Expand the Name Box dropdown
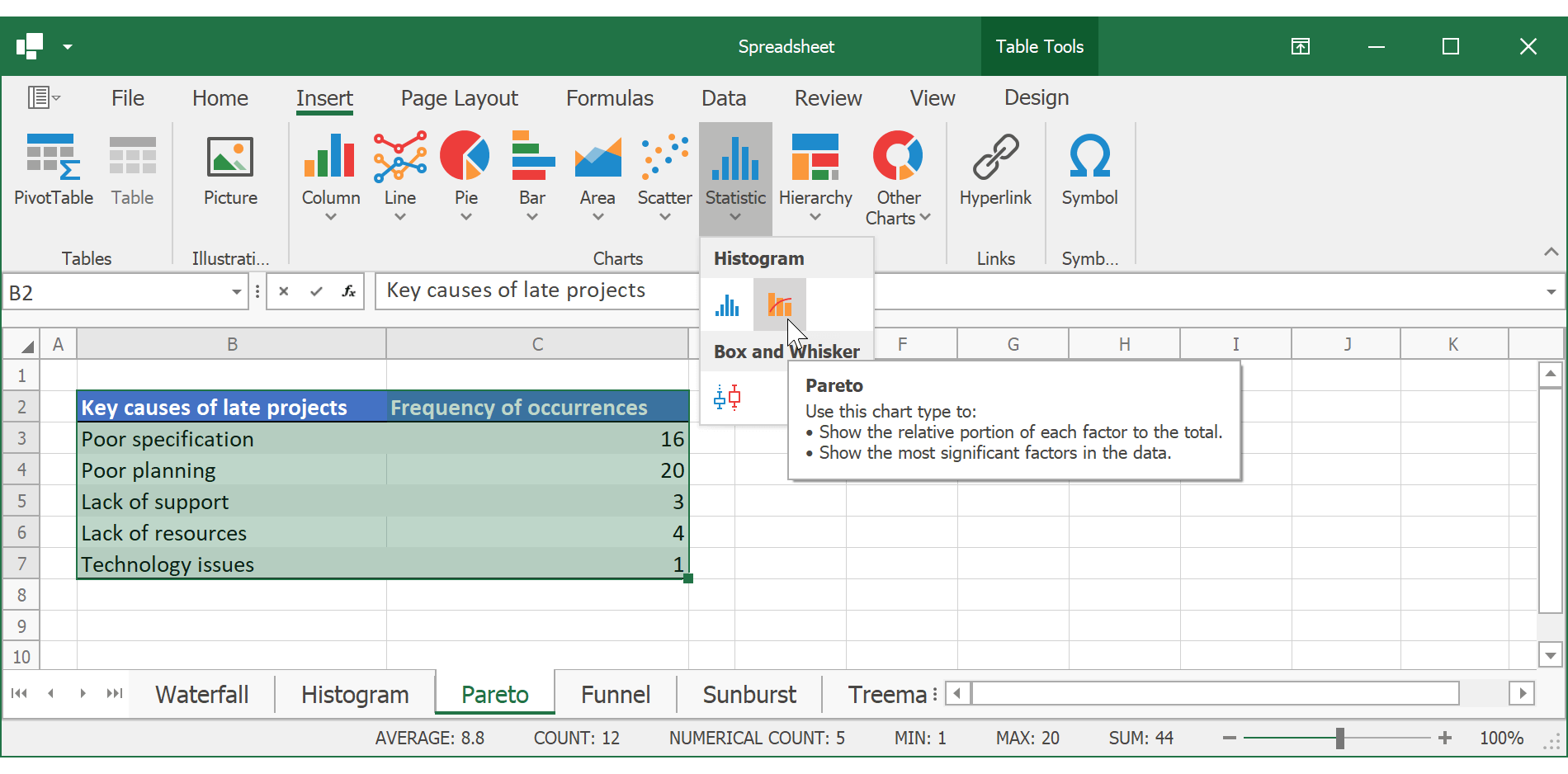The width and height of the screenshot is (1568, 774). click(x=235, y=291)
